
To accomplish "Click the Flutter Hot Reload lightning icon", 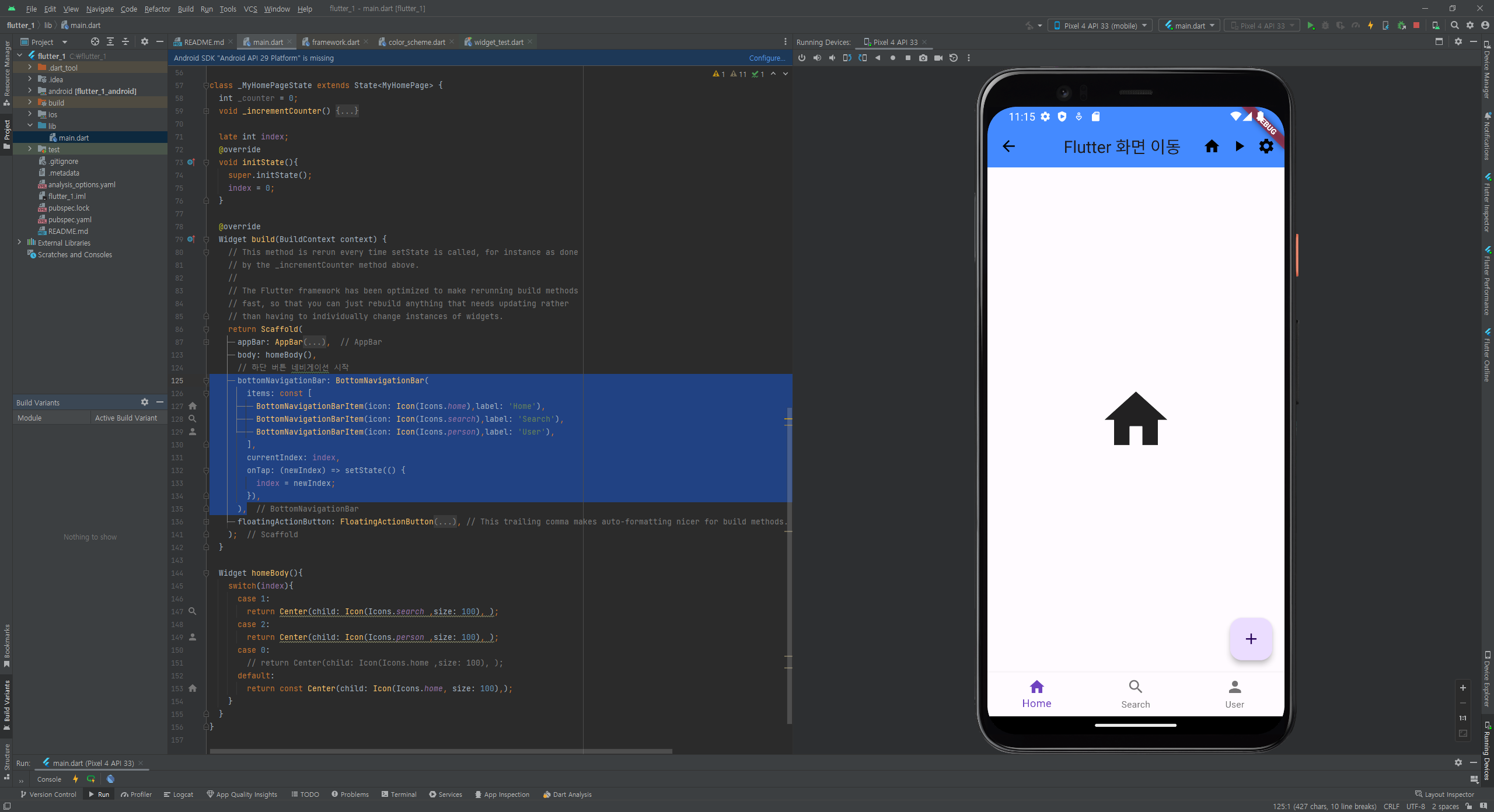I will point(1370,26).
